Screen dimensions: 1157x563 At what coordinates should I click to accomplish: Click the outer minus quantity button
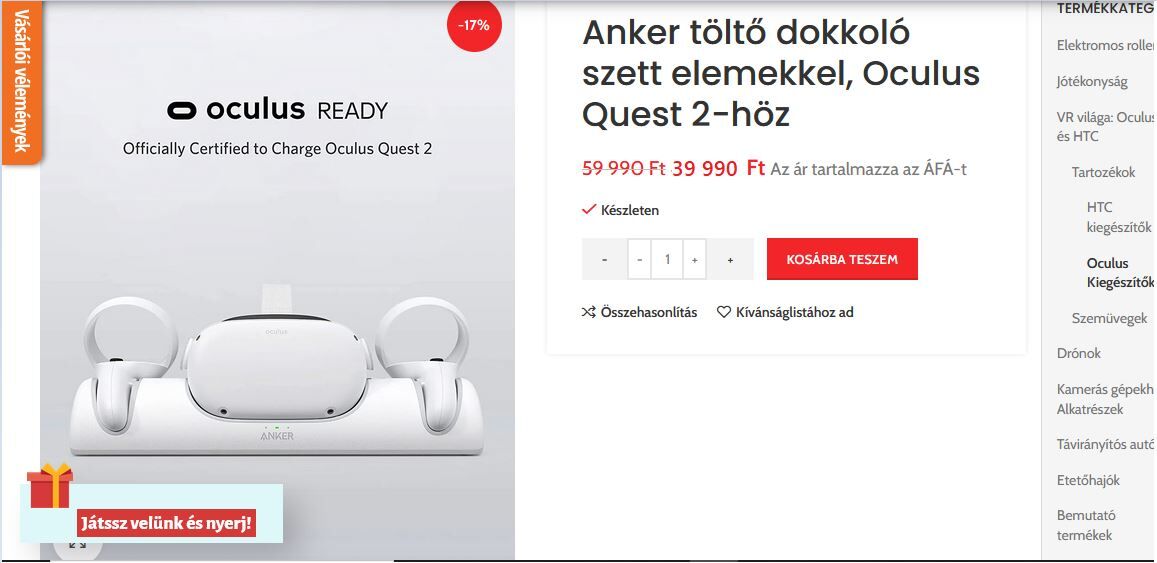coord(604,259)
